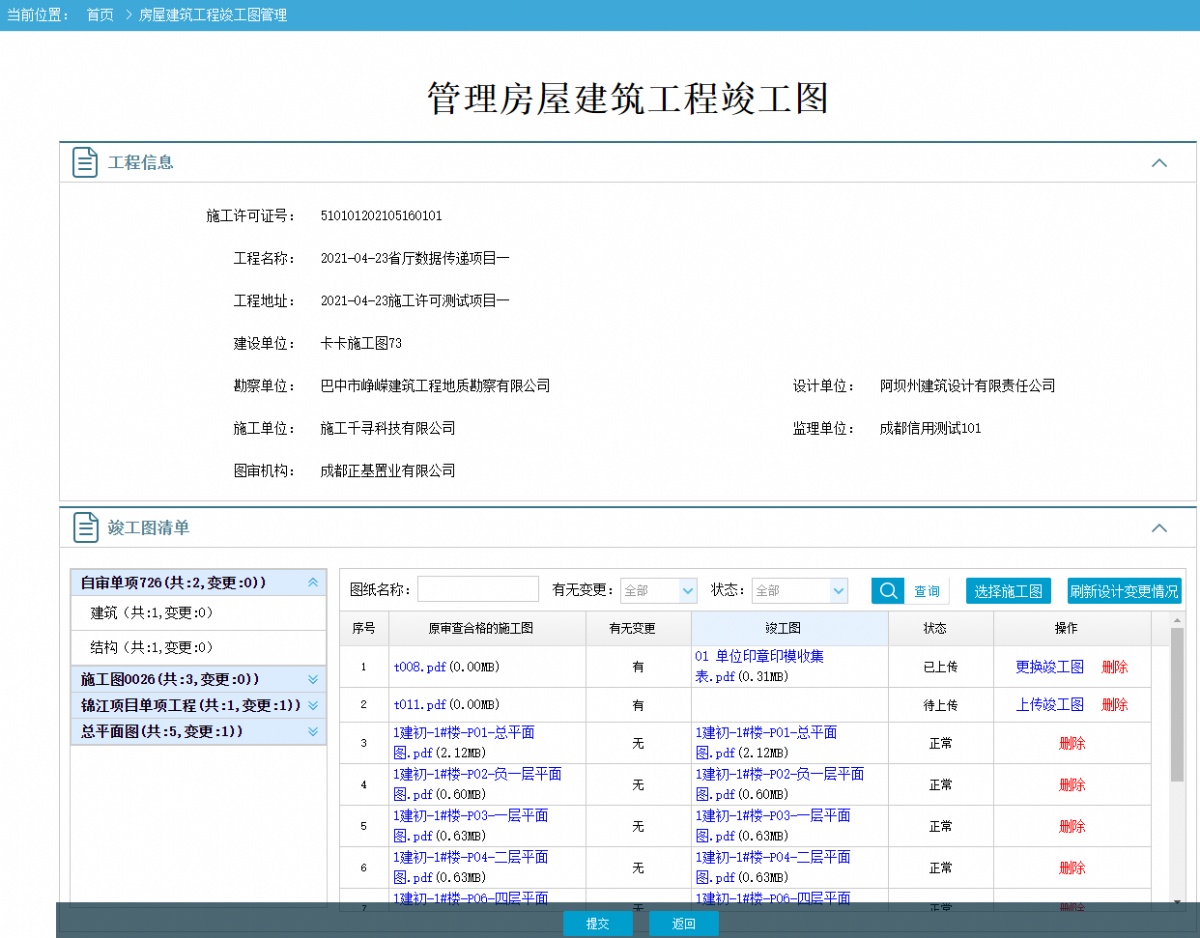
Task: Click the 查询 button
Action: (x=927, y=591)
